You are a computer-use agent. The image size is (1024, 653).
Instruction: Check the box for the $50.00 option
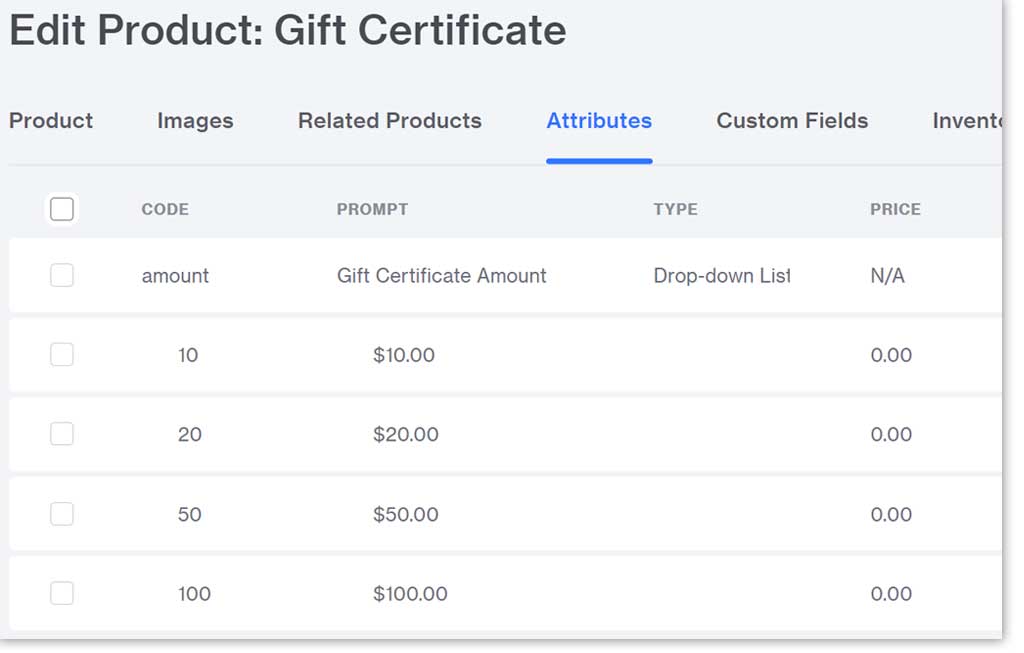pyautogui.click(x=62, y=514)
